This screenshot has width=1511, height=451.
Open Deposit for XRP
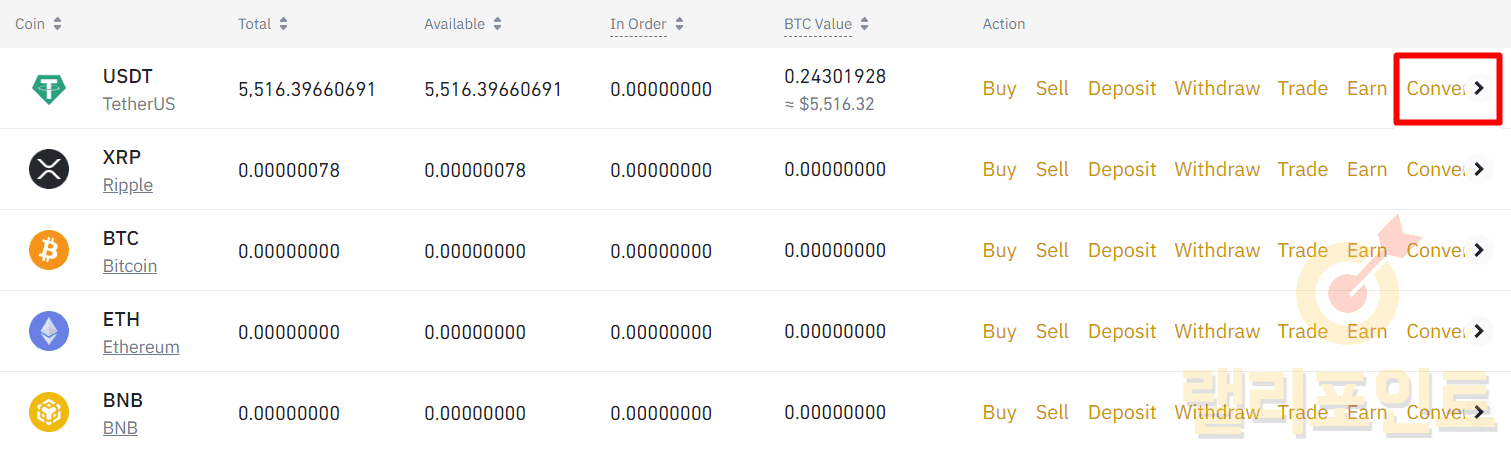click(1122, 169)
